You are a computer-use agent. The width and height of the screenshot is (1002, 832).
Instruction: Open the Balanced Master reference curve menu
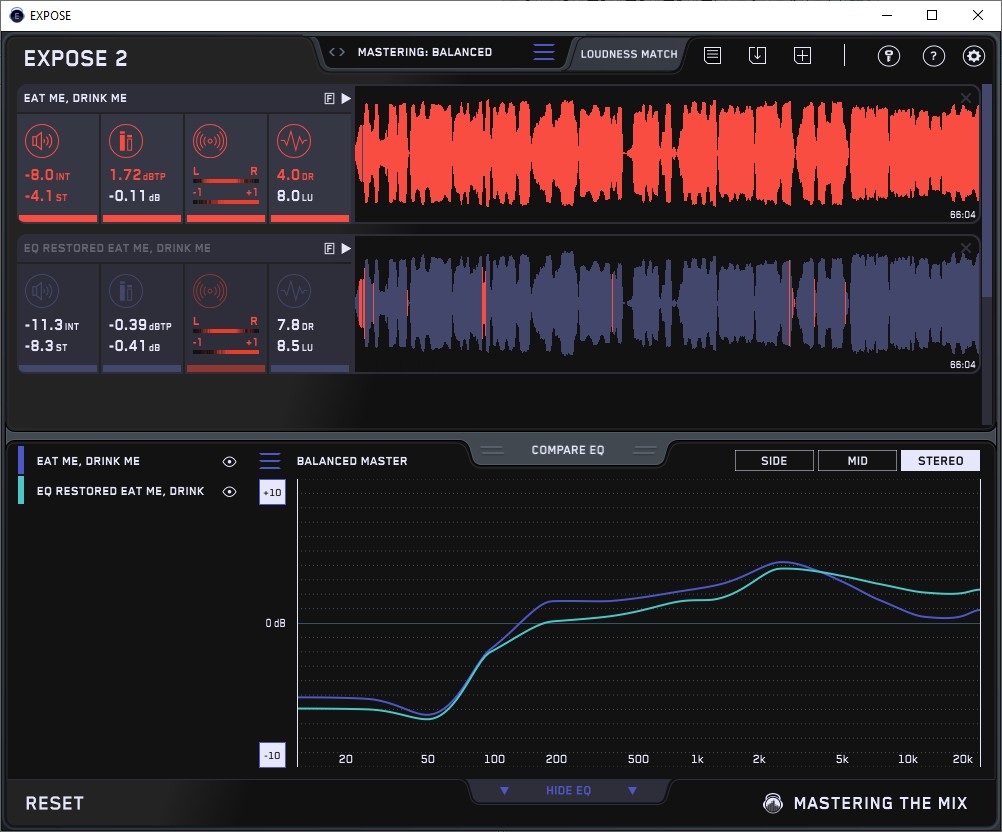270,461
